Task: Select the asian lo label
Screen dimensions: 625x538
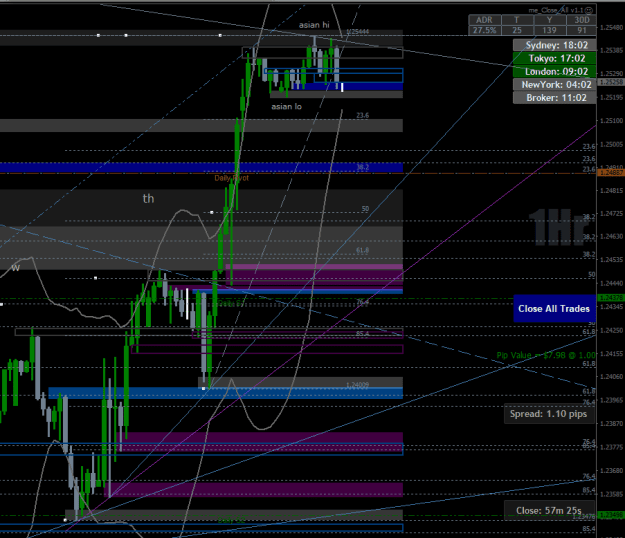Action: pyautogui.click(x=286, y=106)
